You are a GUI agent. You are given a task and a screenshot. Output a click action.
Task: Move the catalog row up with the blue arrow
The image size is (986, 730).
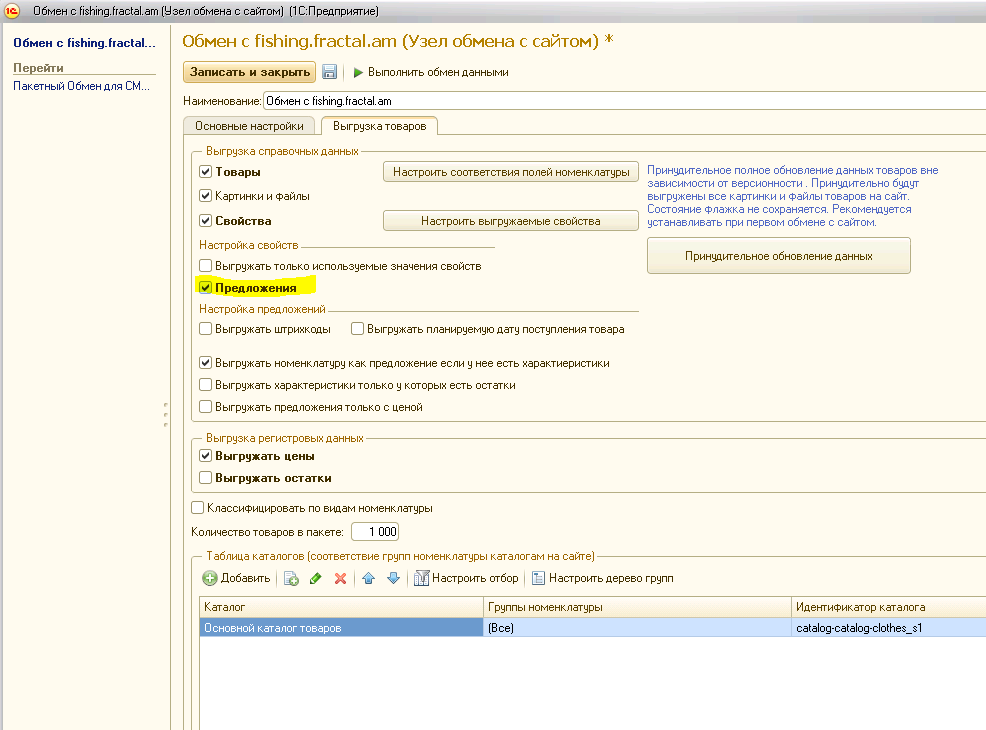[x=369, y=578]
